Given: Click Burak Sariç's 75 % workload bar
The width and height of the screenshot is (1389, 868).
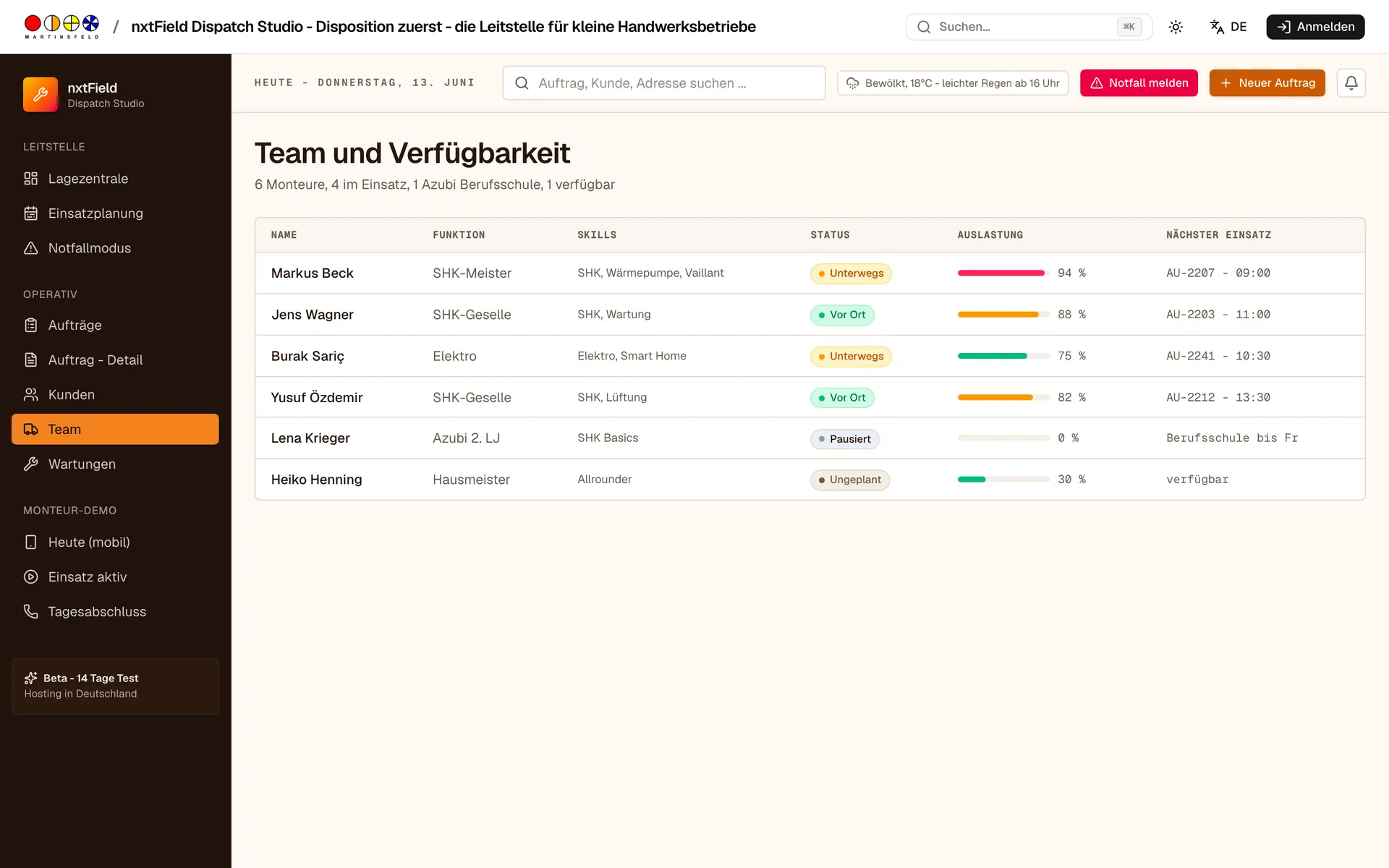Looking at the screenshot, I should point(1003,356).
